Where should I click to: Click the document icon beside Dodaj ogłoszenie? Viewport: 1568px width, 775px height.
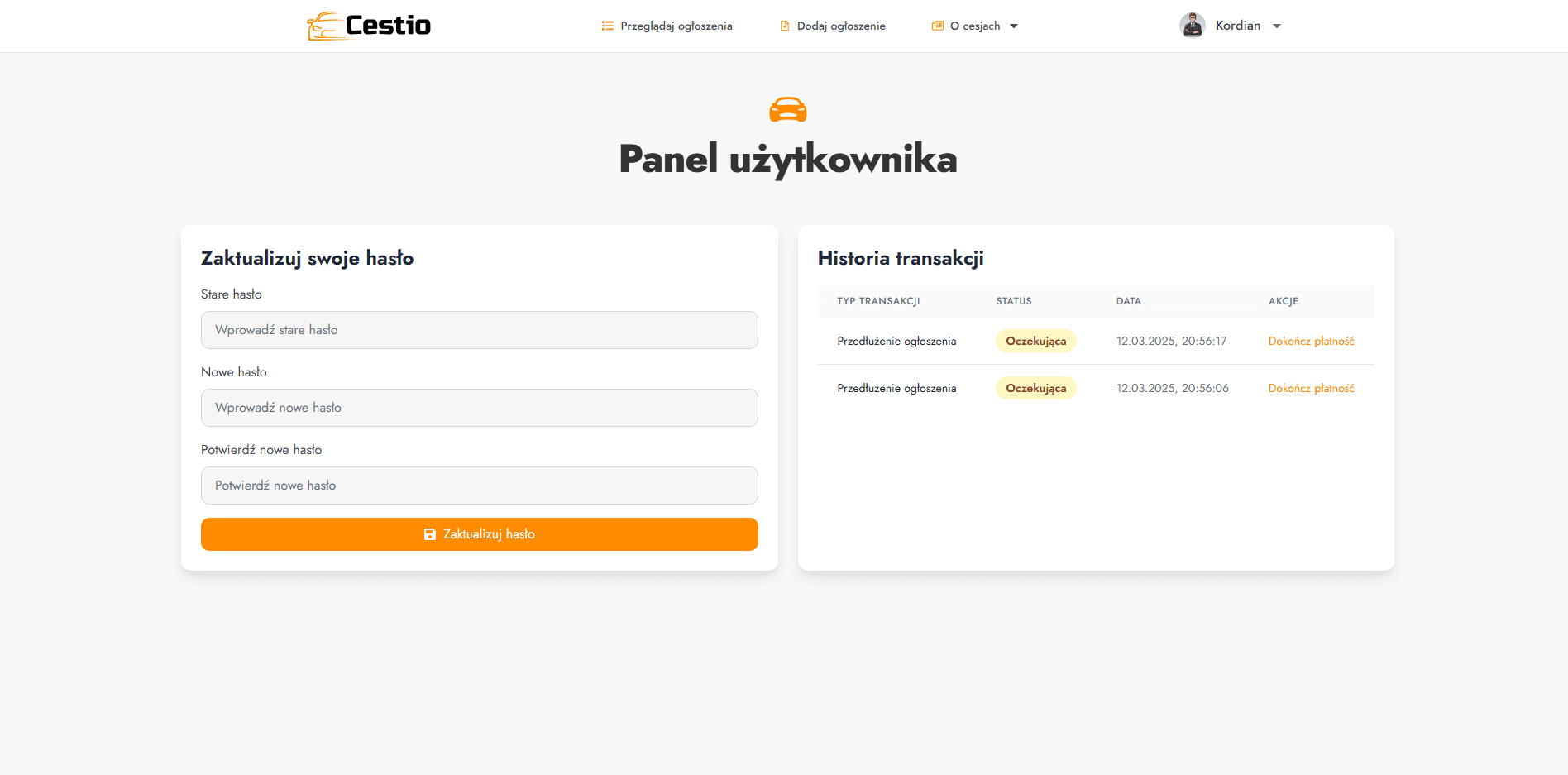tap(784, 26)
